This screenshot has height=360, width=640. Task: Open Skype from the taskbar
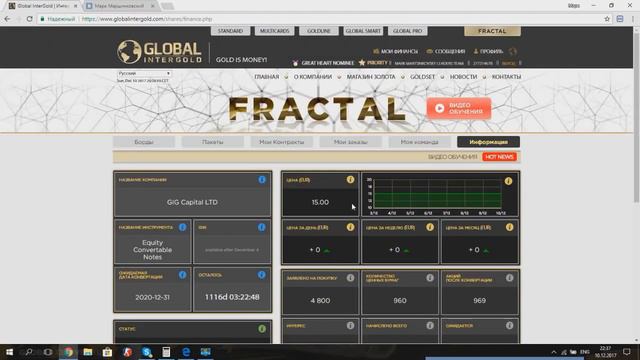147,352
